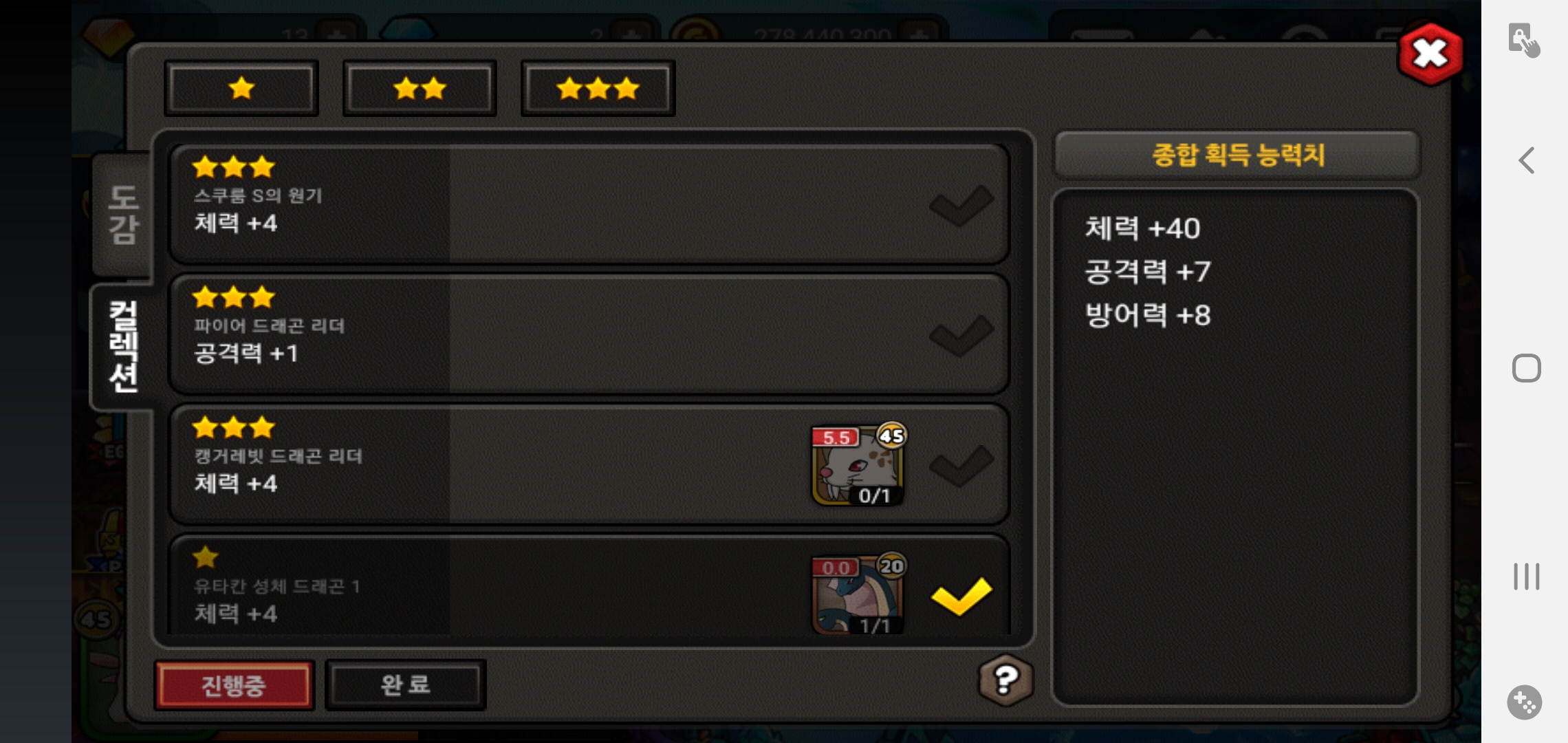Open Android recent apps button

[1526, 577]
